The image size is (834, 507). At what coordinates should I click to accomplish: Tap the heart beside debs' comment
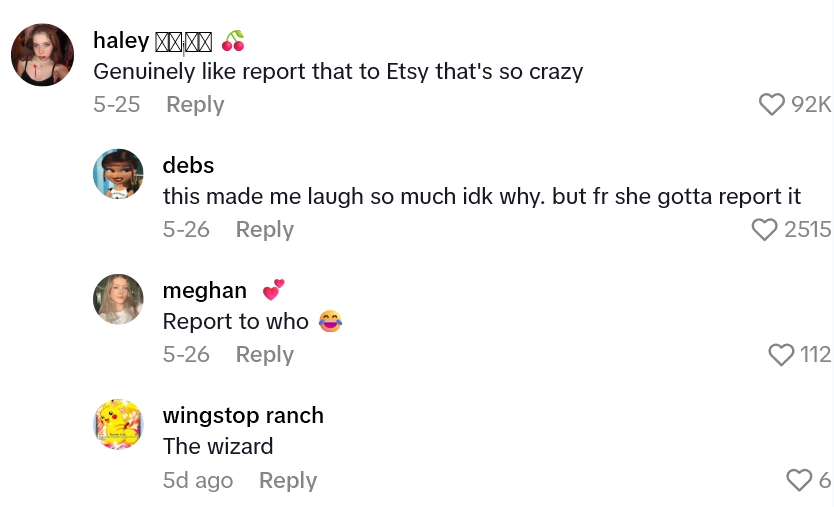[x=764, y=230]
